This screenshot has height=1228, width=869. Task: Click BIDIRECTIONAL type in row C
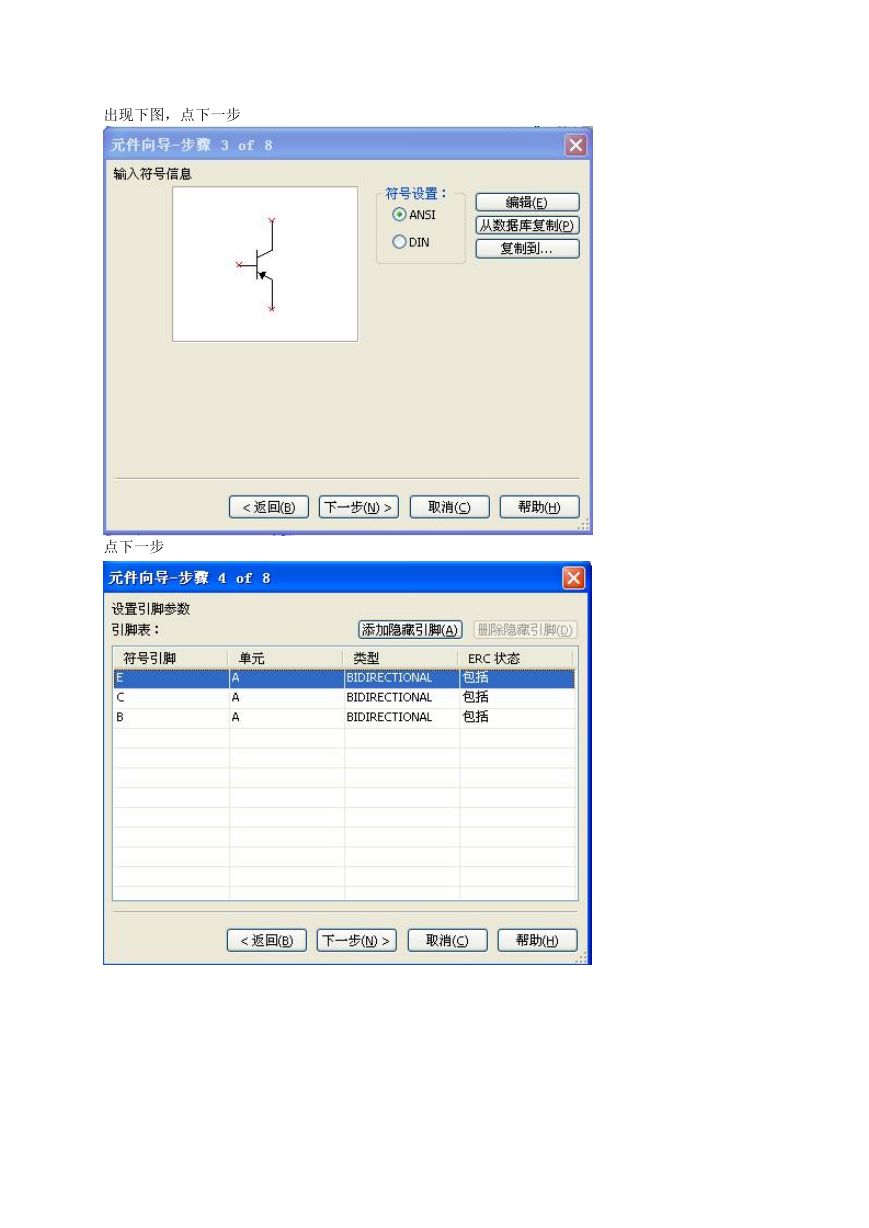[402, 698]
